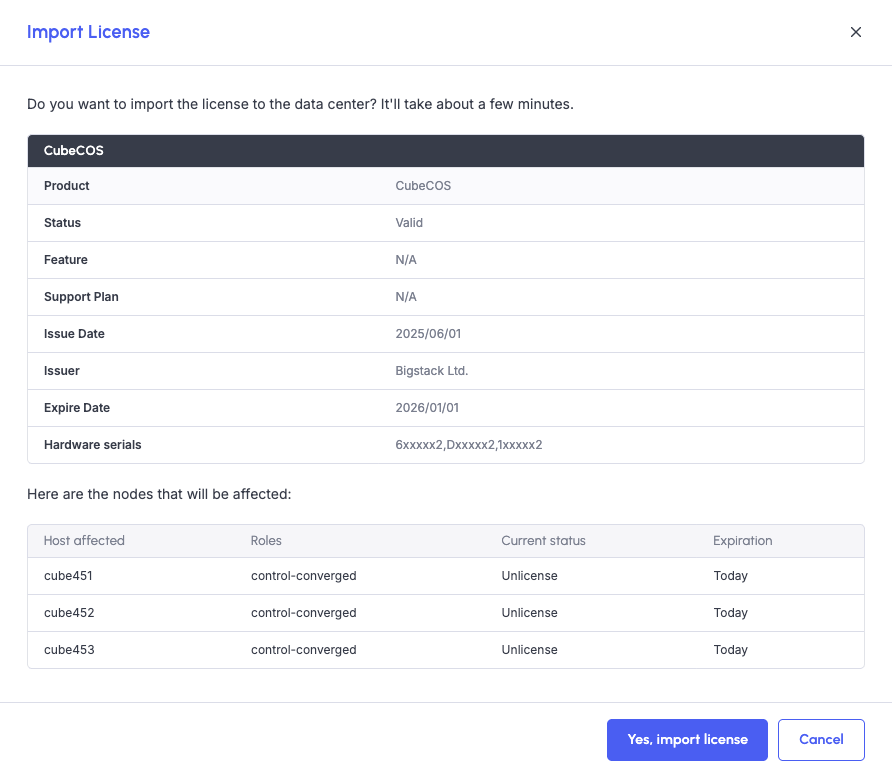Viewport: 892px width, 776px height.
Task: Click control-converged role for cube453
Action: [x=304, y=650]
